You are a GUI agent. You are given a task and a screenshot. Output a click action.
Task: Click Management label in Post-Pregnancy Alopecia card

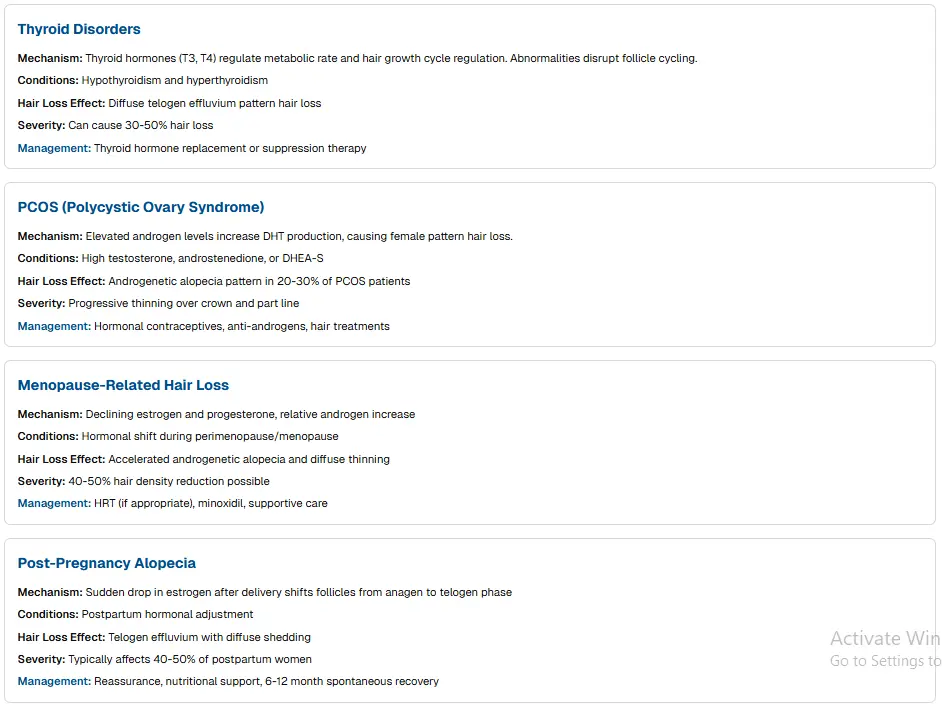[54, 682]
